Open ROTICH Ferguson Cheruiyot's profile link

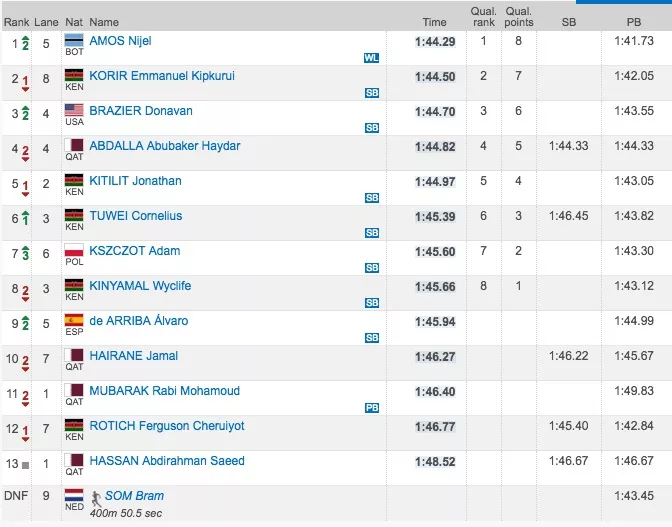[167, 426]
